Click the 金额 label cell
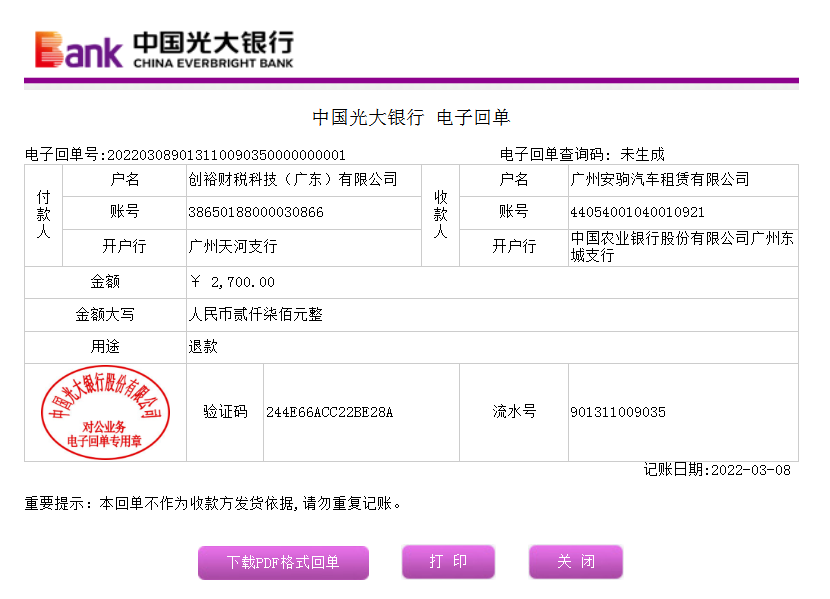830x599 pixels. tap(105, 282)
